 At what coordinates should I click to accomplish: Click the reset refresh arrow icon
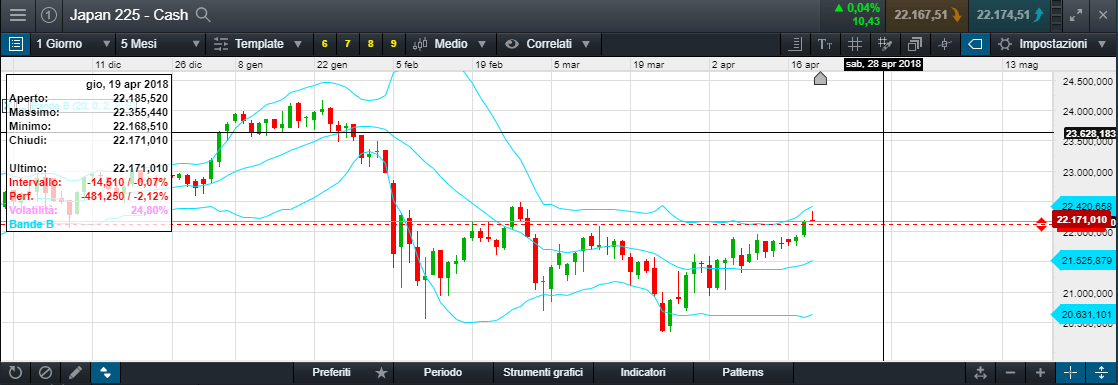[x=15, y=372]
